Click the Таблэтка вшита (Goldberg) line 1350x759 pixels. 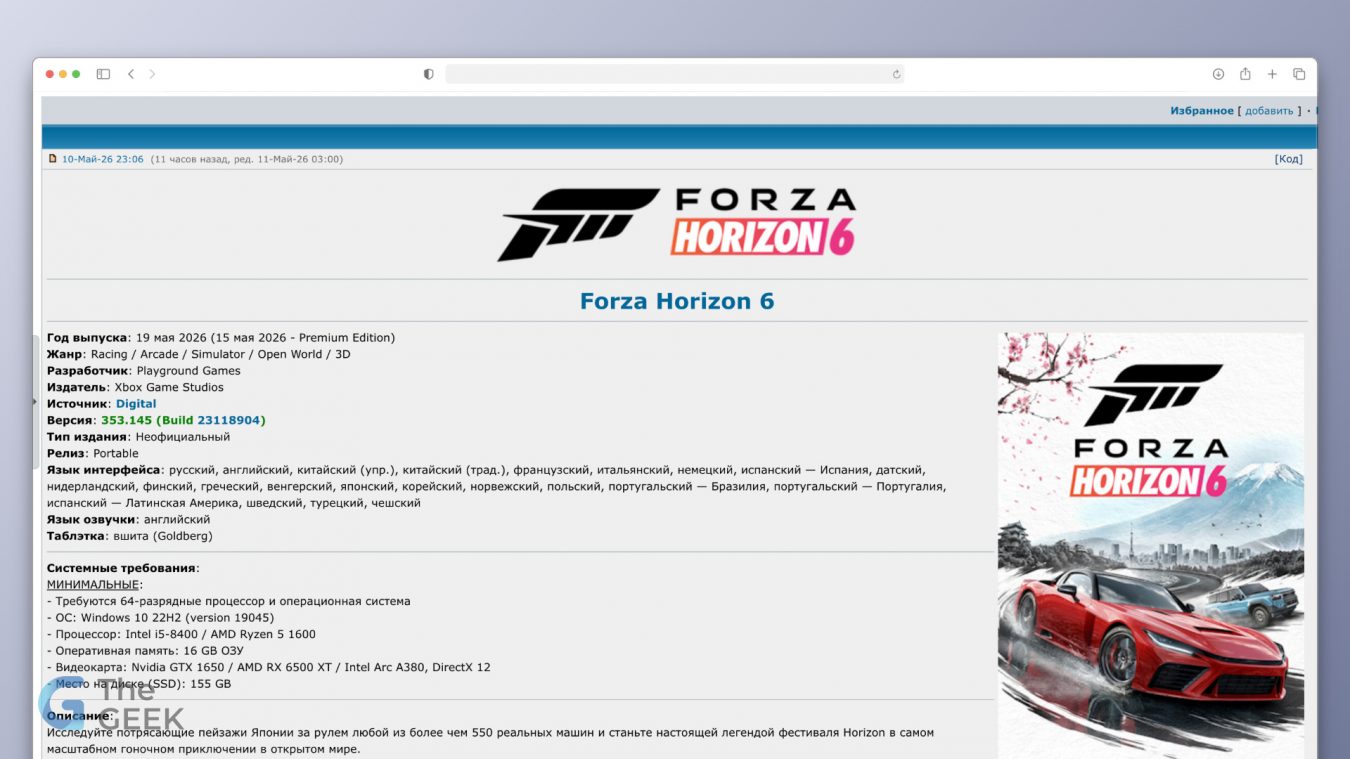coord(130,536)
